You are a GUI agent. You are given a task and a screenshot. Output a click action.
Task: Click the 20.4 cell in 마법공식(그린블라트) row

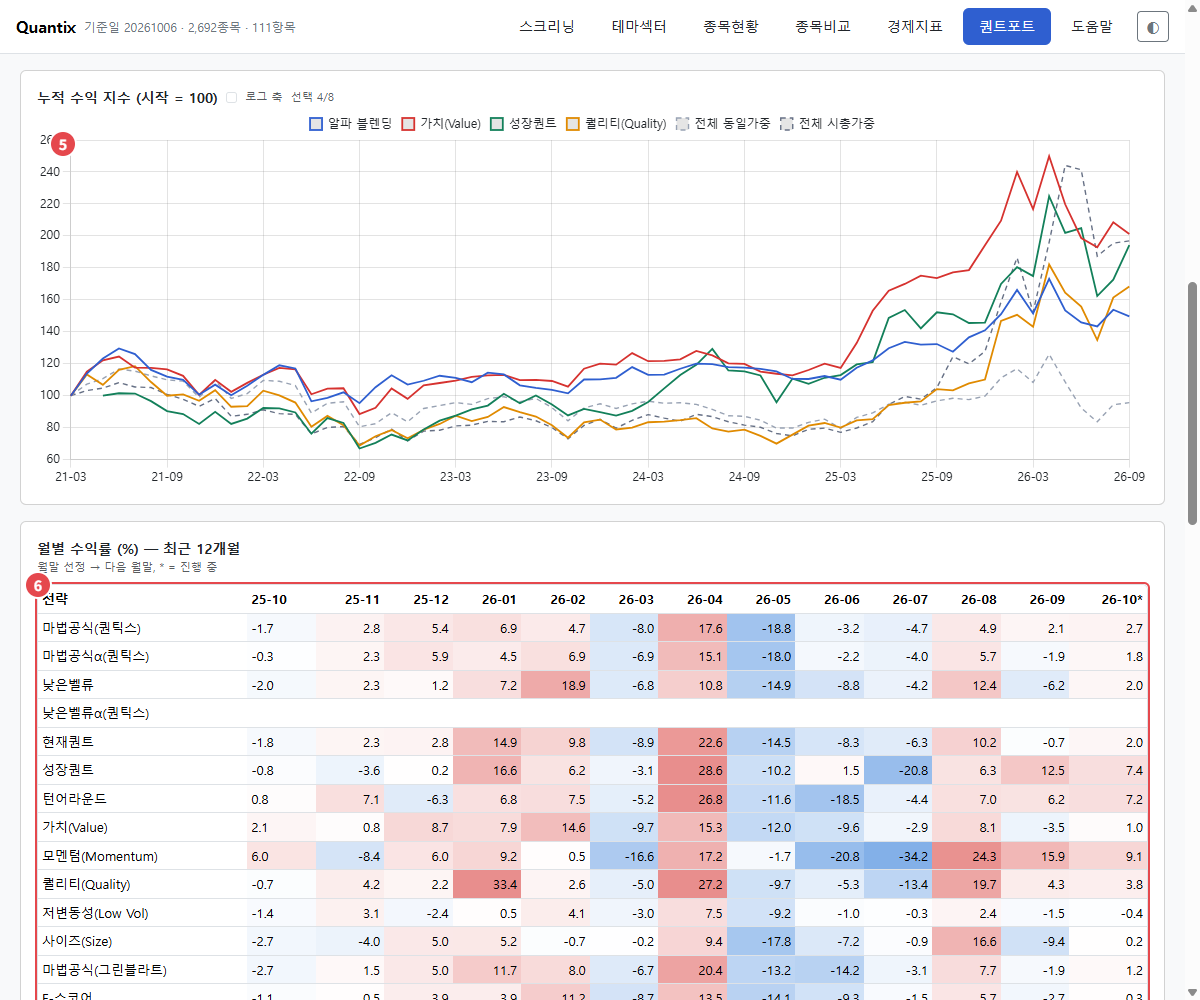[x=693, y=970]
